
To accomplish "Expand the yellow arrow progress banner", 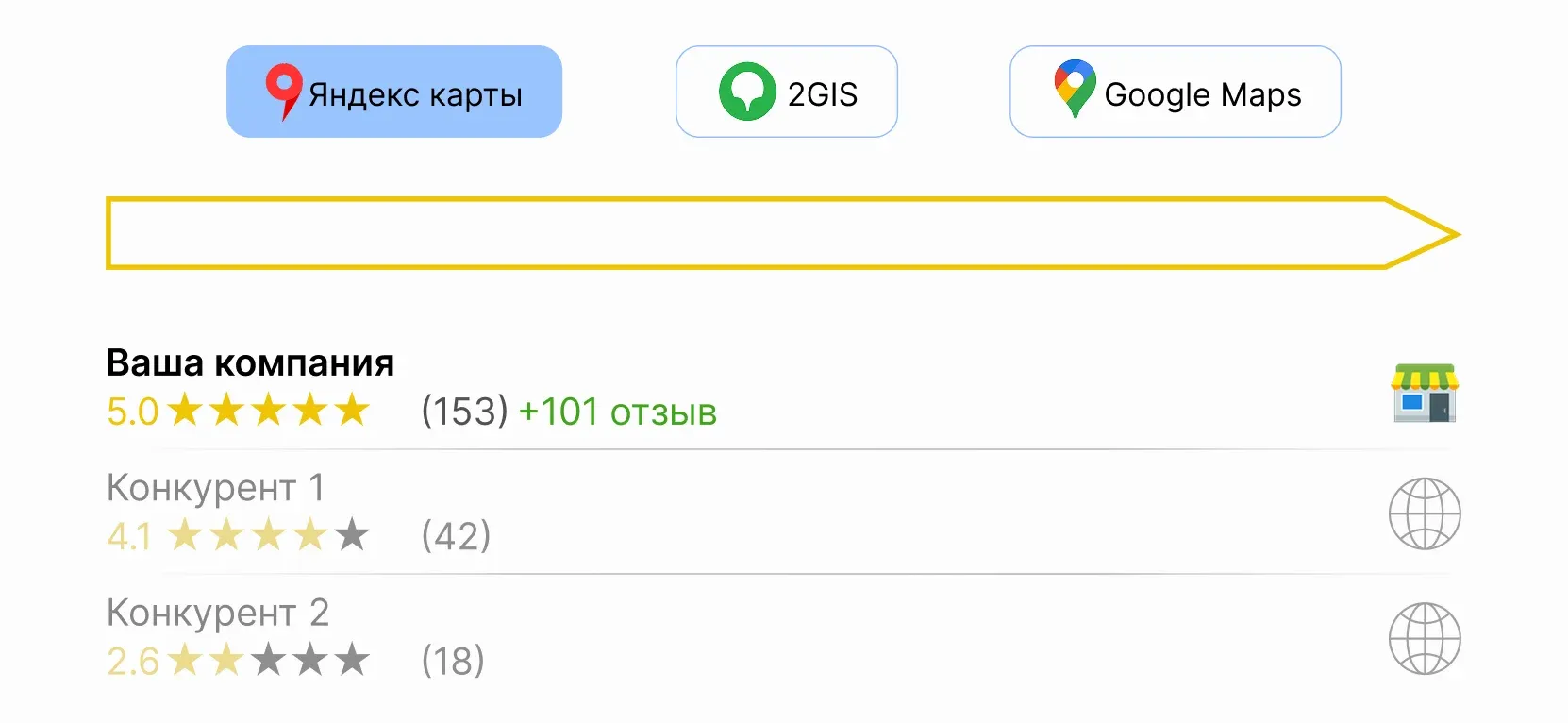I will 783,232.
